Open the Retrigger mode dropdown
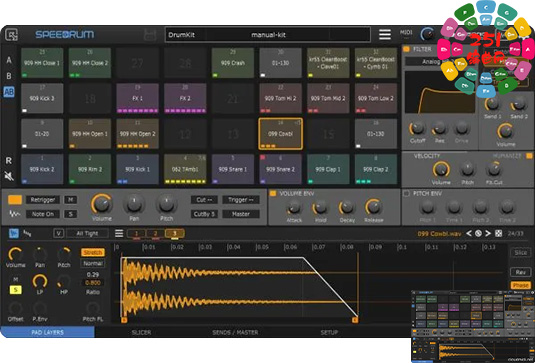The width and height of the screenshot is (535, 363). point(43,200)
